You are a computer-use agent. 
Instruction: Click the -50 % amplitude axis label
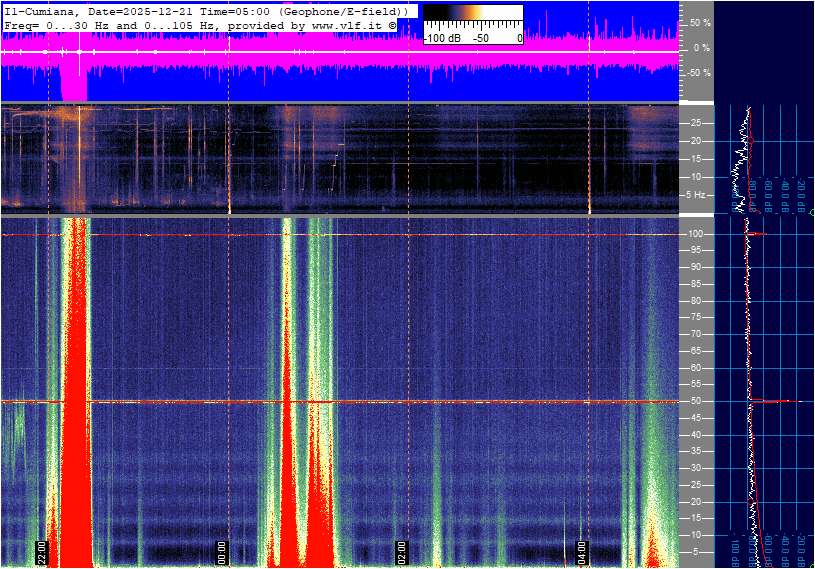698,73
